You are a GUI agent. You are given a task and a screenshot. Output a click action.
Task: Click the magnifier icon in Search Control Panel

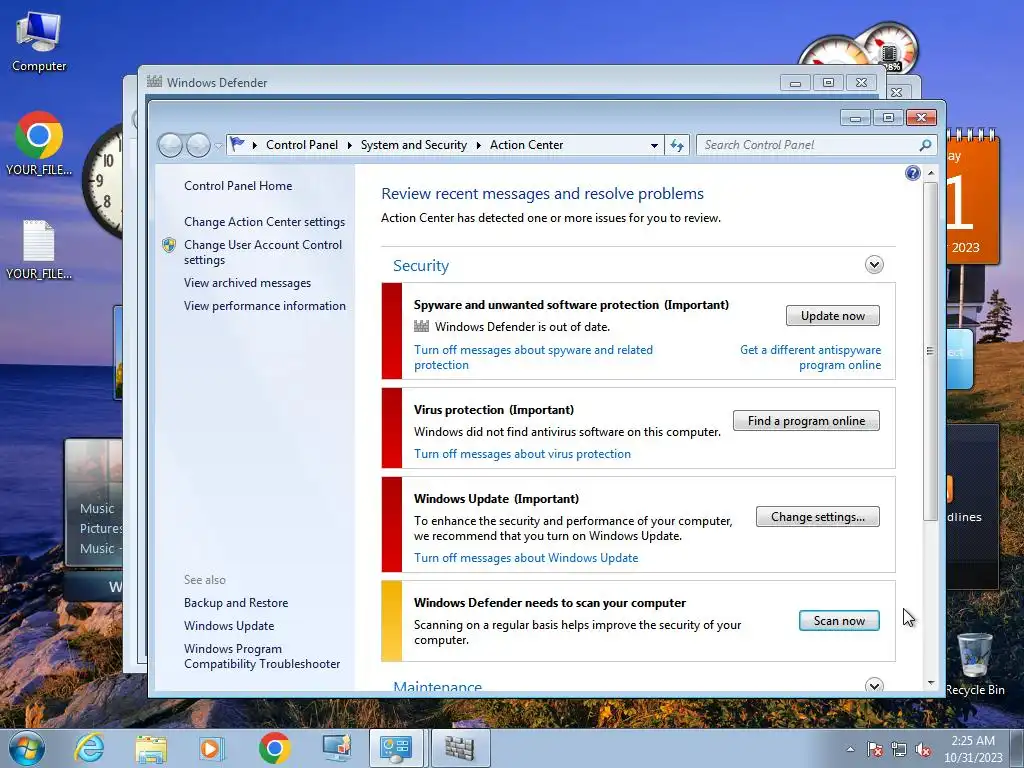(925, 145)
